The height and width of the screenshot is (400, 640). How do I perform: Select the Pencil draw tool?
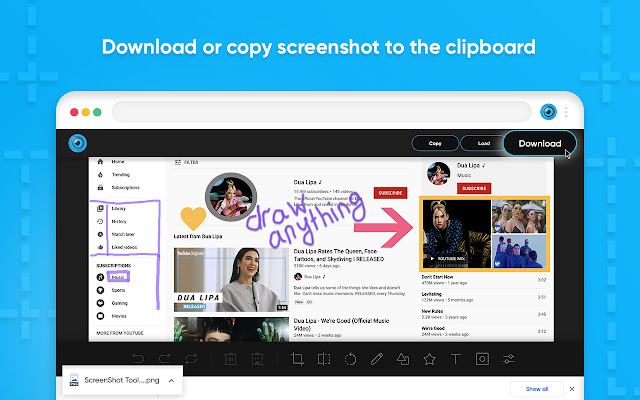point(376,358)
